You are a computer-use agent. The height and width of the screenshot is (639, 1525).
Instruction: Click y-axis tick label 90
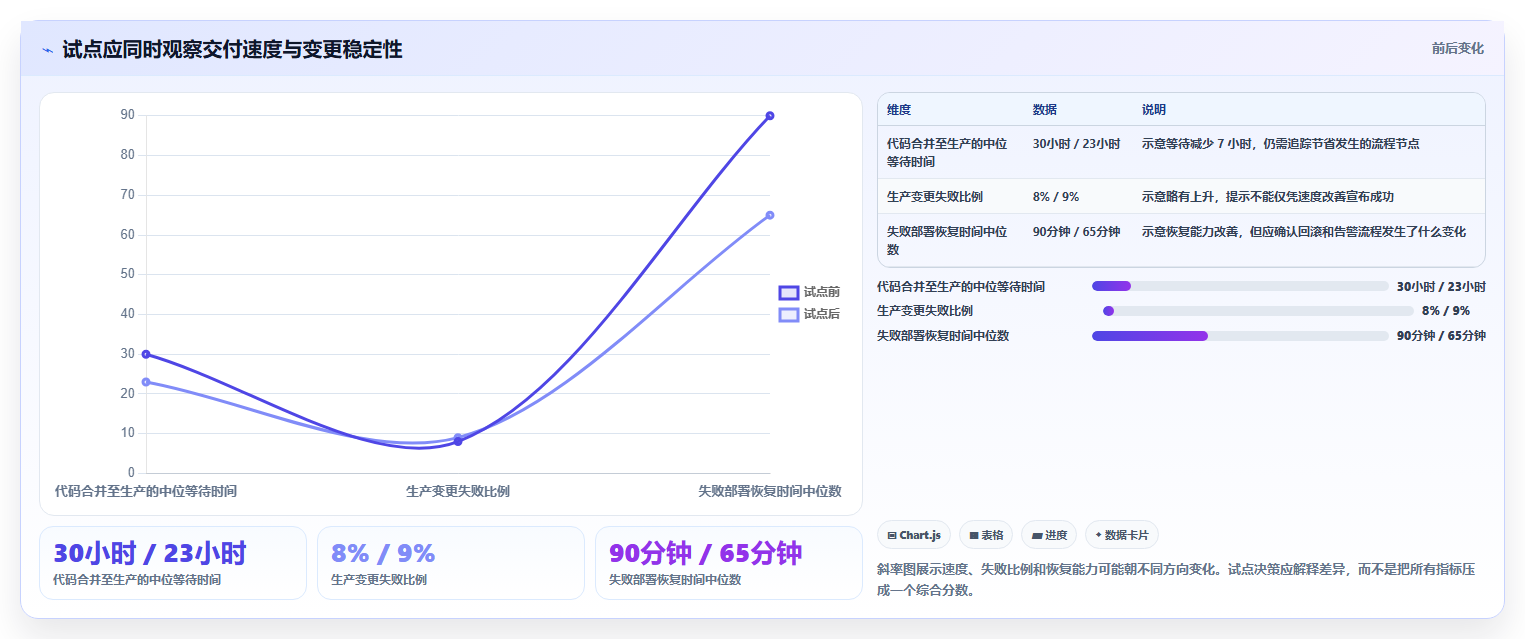(x=127, y=115)
